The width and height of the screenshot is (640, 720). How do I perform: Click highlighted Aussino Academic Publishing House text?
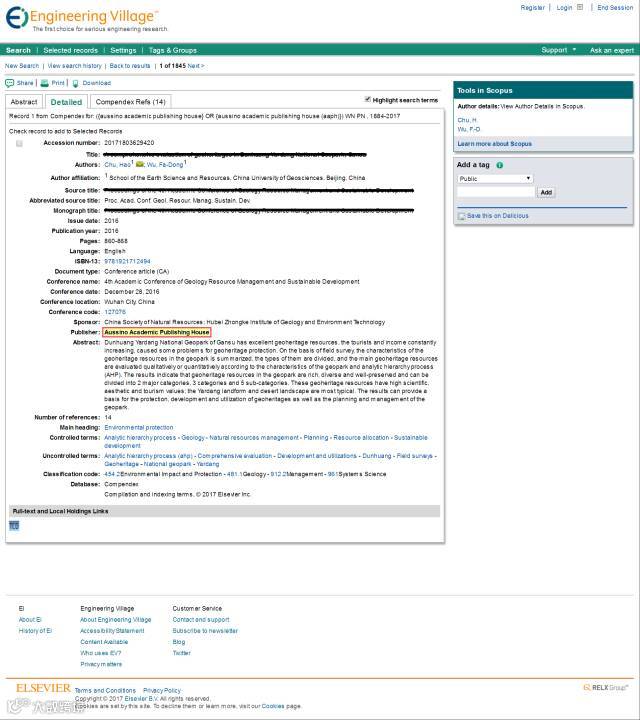click(157, 332)
